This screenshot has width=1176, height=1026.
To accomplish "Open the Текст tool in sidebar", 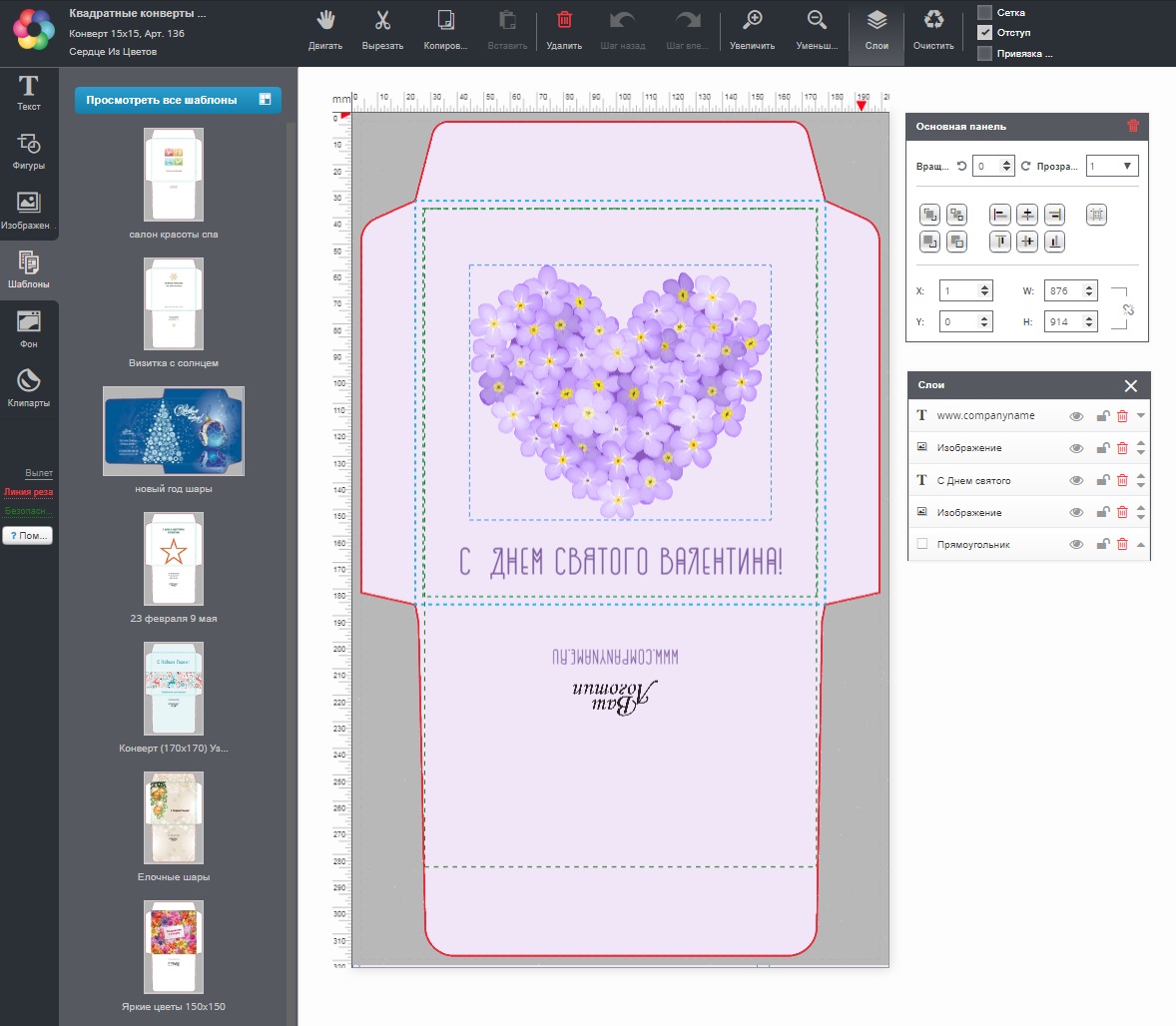I will click(29, 93).
